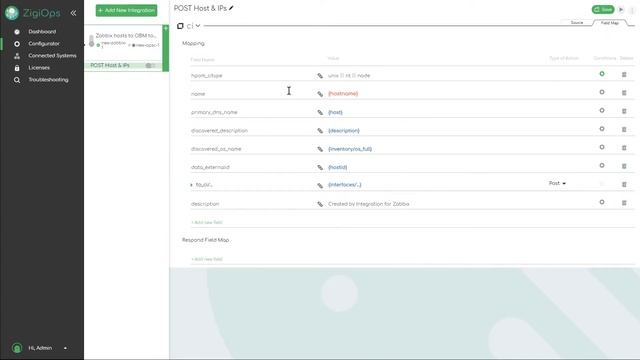Open the Post type of action dropdown
640x360 pixels.
(x=557, y=183)
